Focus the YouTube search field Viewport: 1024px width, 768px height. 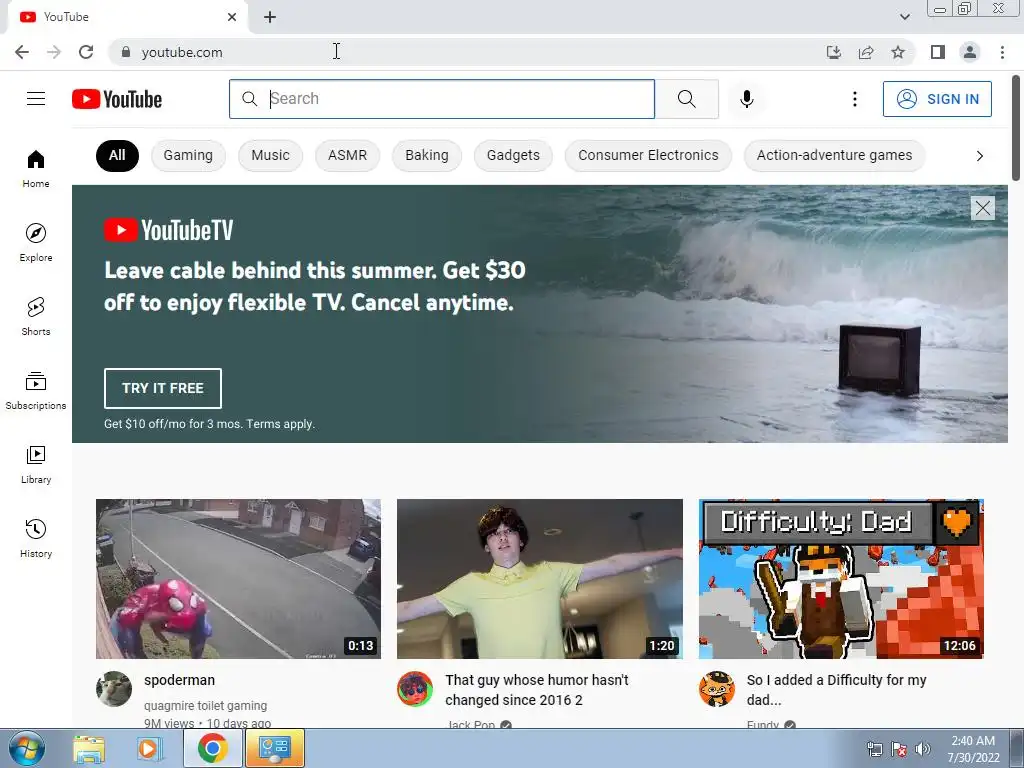(x=441, y=99)
